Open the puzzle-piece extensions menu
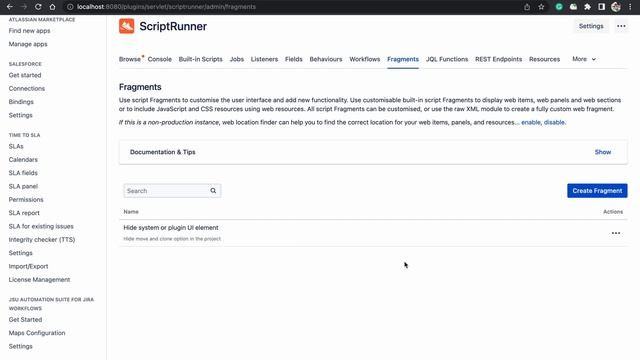The width and height of the screenshot is (640, 360). click(x=587, y=7)
